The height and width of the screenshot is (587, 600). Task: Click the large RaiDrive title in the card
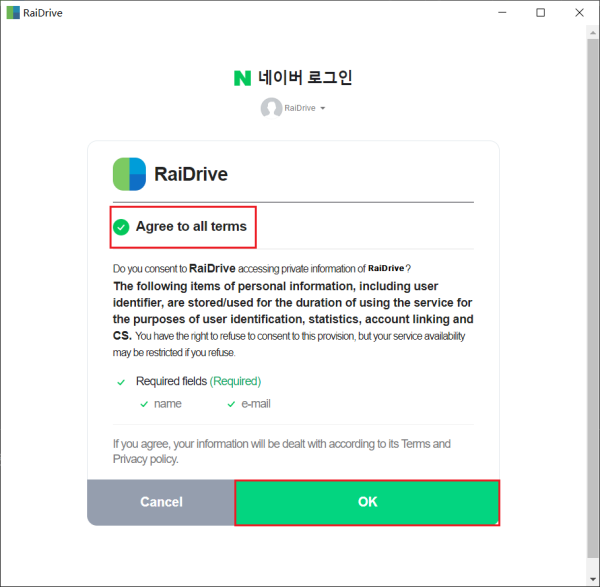click(191, 174)
